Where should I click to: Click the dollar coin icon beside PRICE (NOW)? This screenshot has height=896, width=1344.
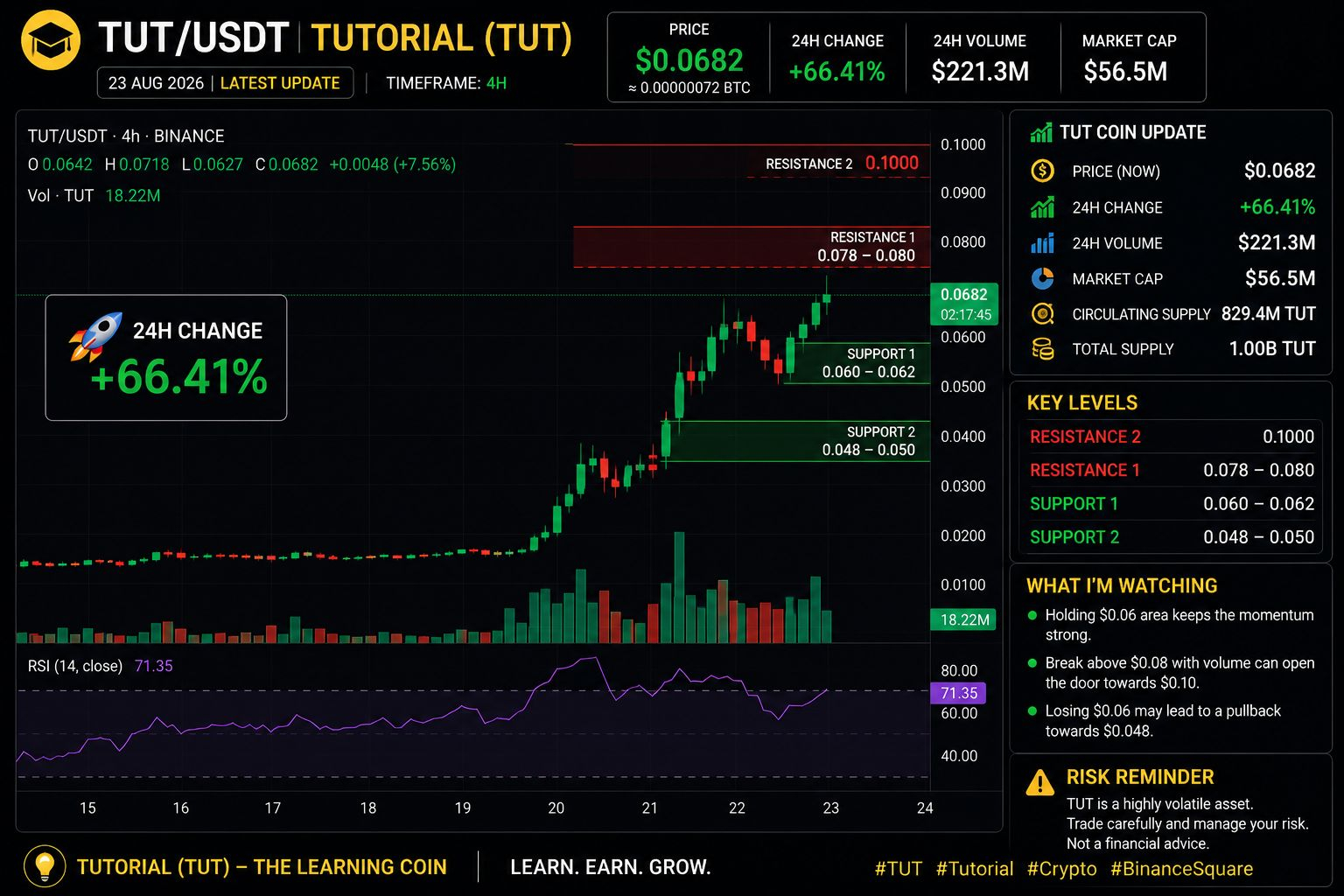pos(1042,171)
